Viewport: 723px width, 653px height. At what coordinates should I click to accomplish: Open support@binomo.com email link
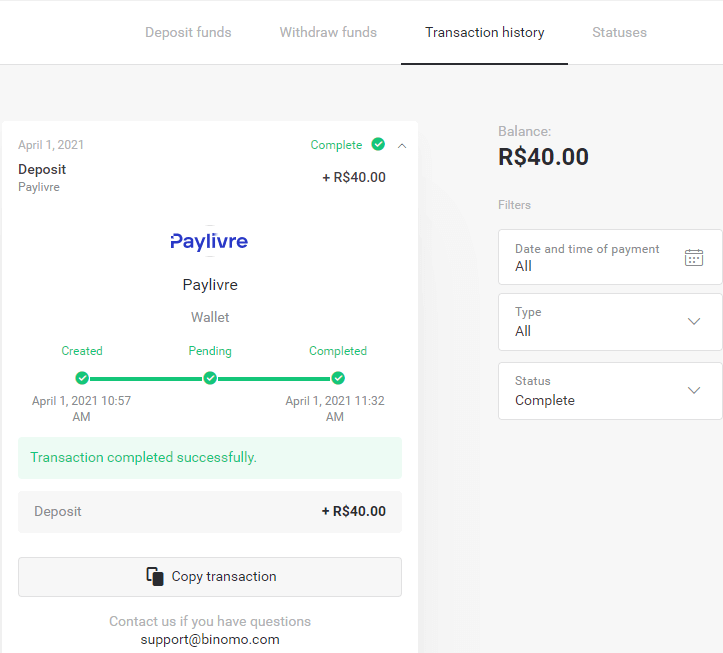[210, 639]
